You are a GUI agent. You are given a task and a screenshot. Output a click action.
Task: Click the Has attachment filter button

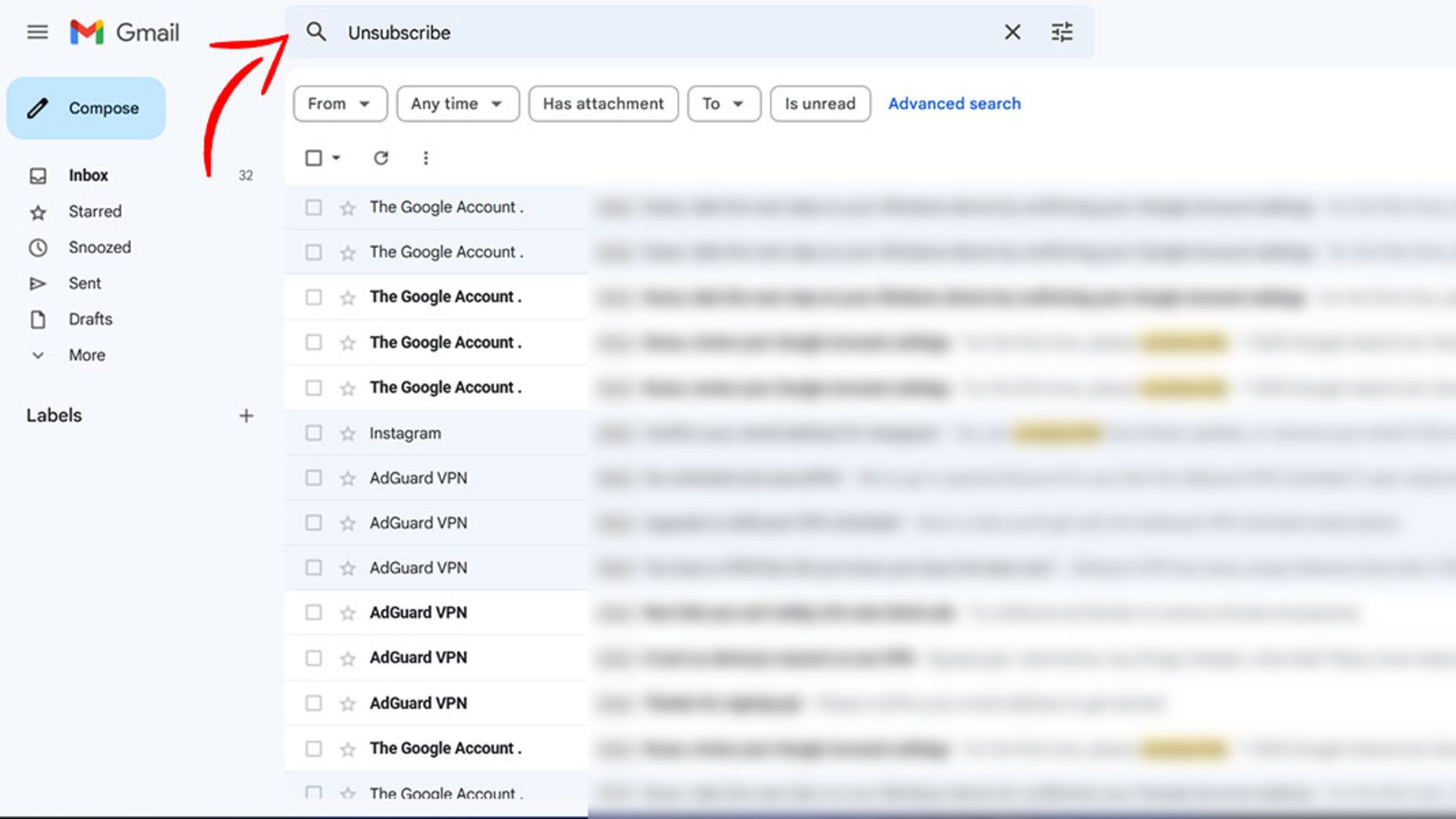pyautogui.click(x=603, y=103)
